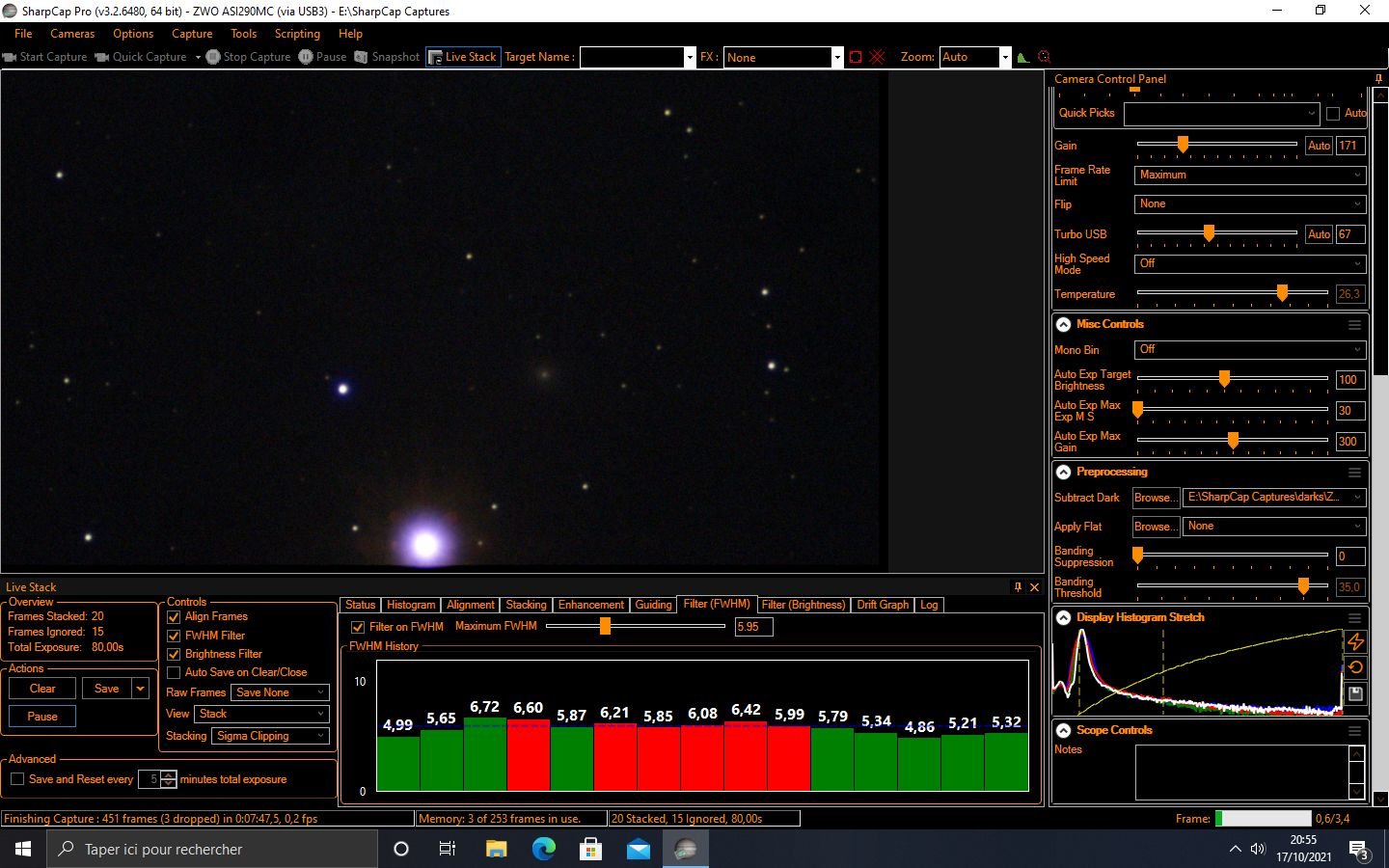Screen dimensions: 1389x868
Task: Close the Live Stack panel
Action: point(1034,586)
